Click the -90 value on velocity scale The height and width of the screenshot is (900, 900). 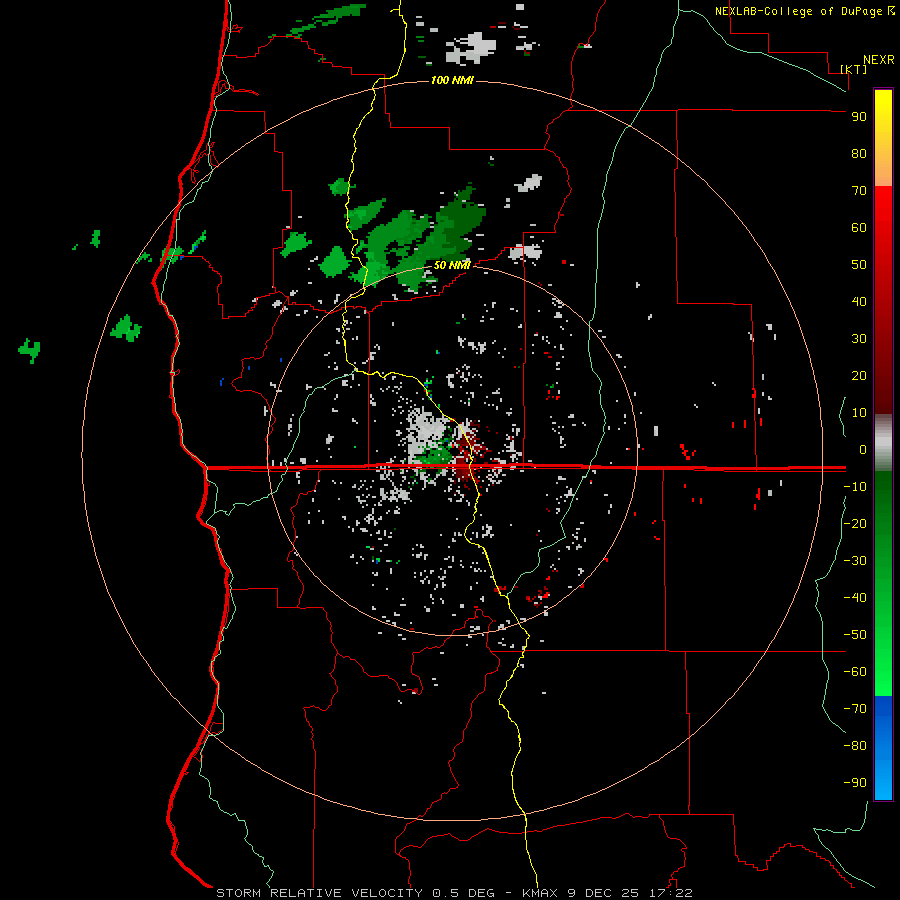click(855, 783)
